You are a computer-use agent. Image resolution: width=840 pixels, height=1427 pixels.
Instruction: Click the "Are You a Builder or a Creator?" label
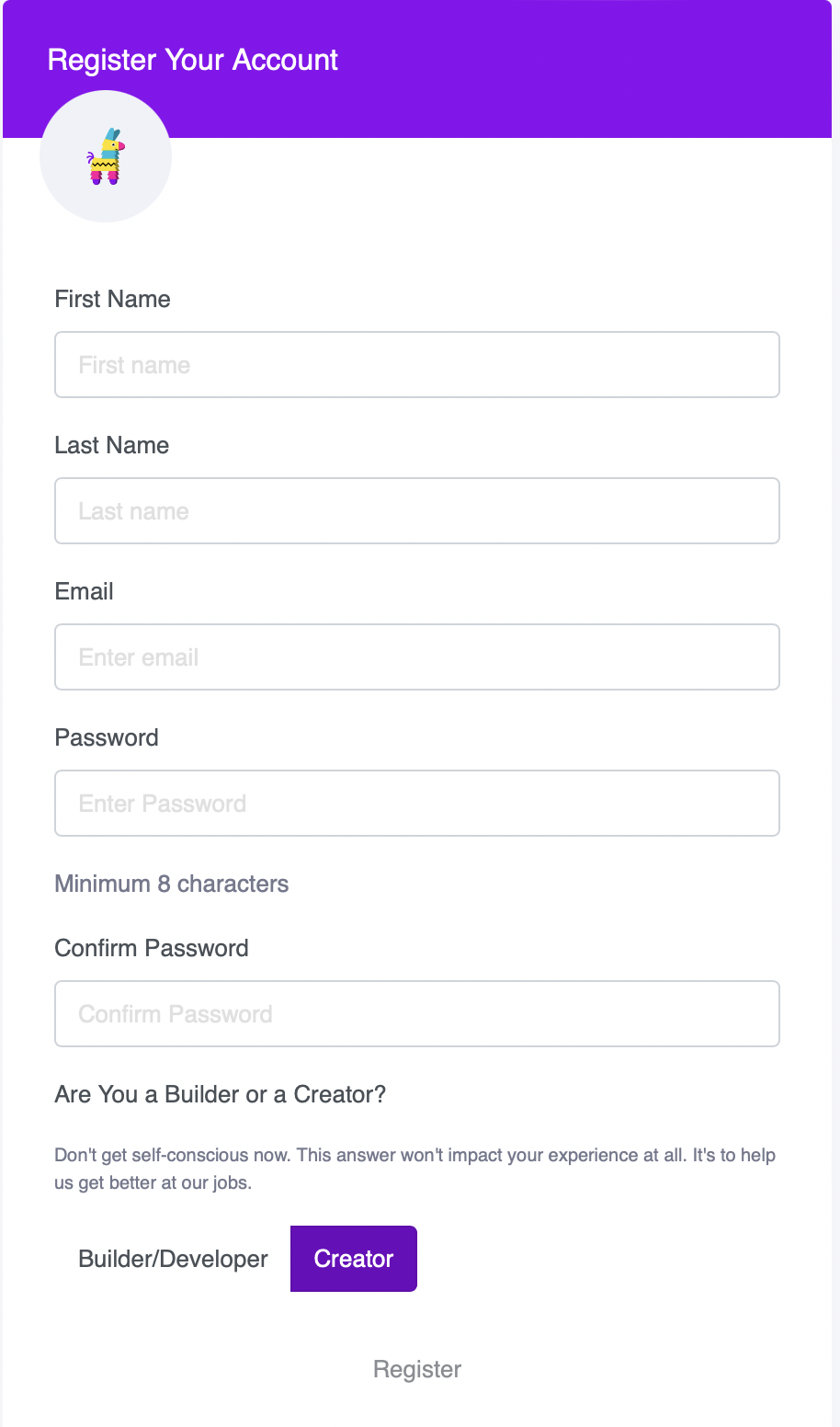(221, 1094)
